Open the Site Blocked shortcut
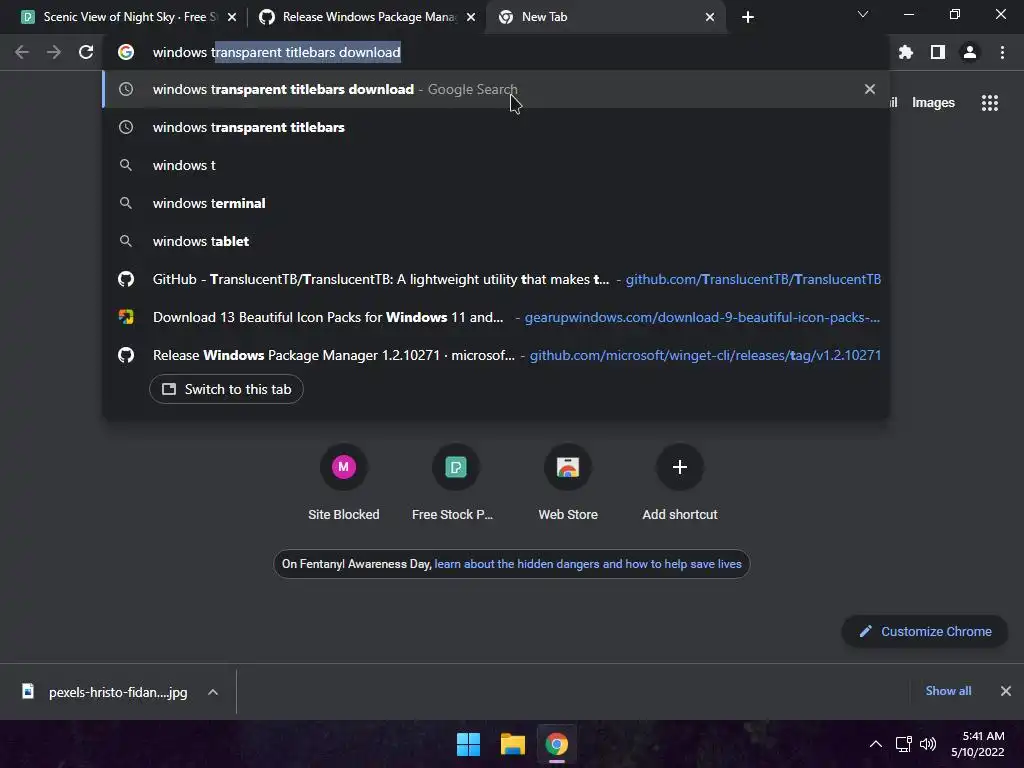Image resolution: width=1024 pixels, height=768 pixels. (x=344, y=483)
